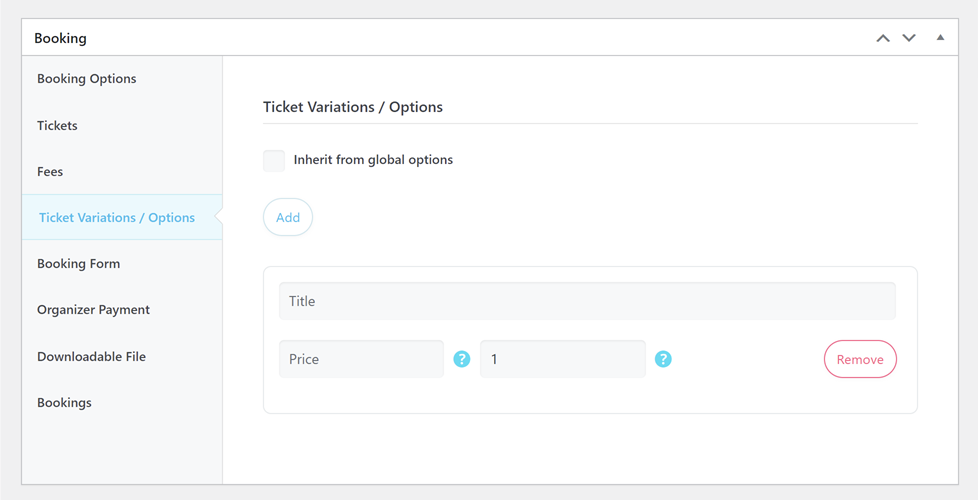Select the Fees tab
The width and height of the screenshot is (978, 500).
click(50, 171)
